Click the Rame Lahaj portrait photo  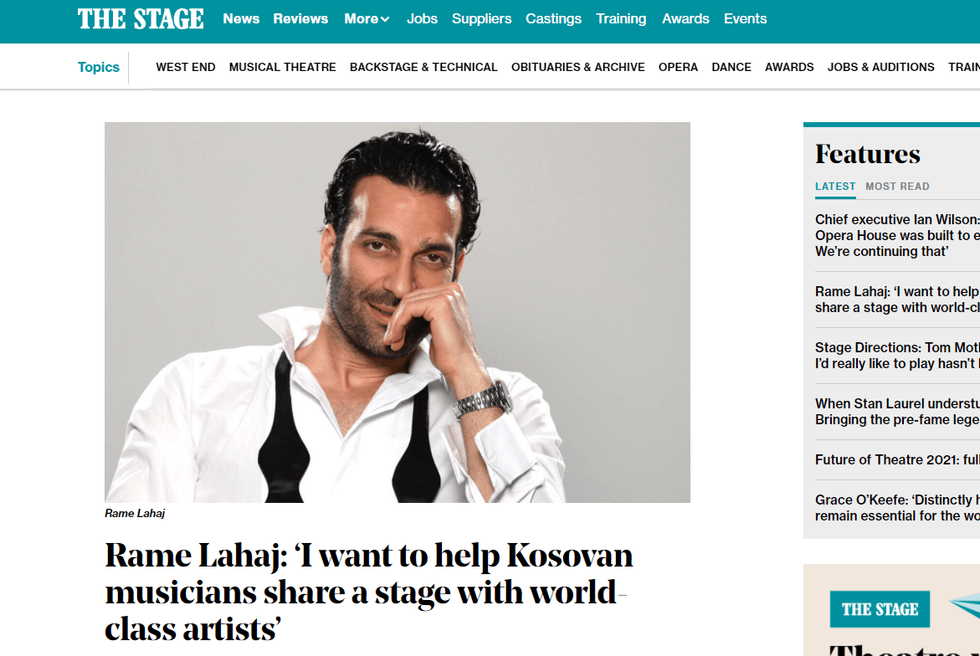coord(398,312)
